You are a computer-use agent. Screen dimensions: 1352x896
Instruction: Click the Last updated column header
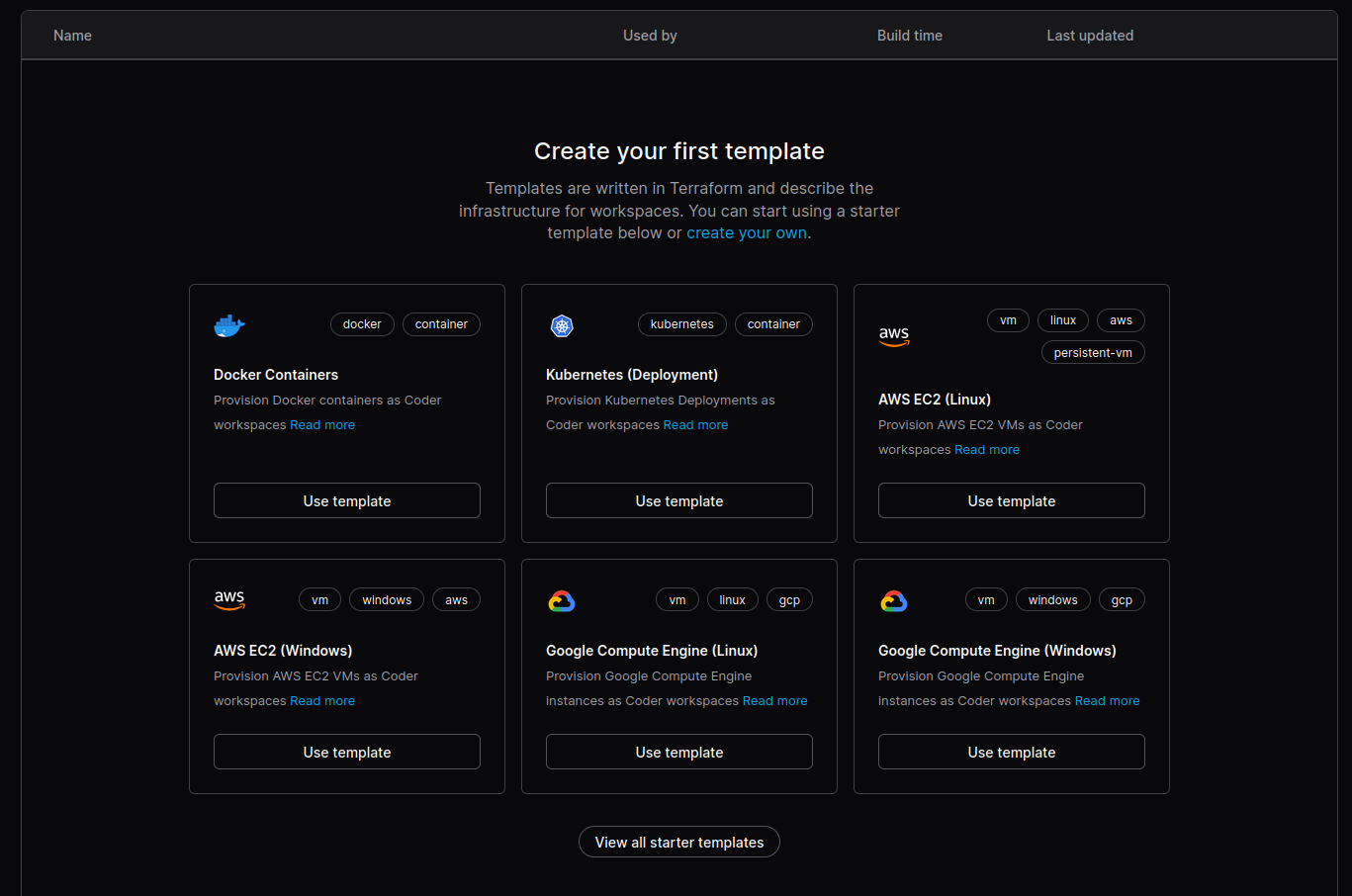point(1090,36)
